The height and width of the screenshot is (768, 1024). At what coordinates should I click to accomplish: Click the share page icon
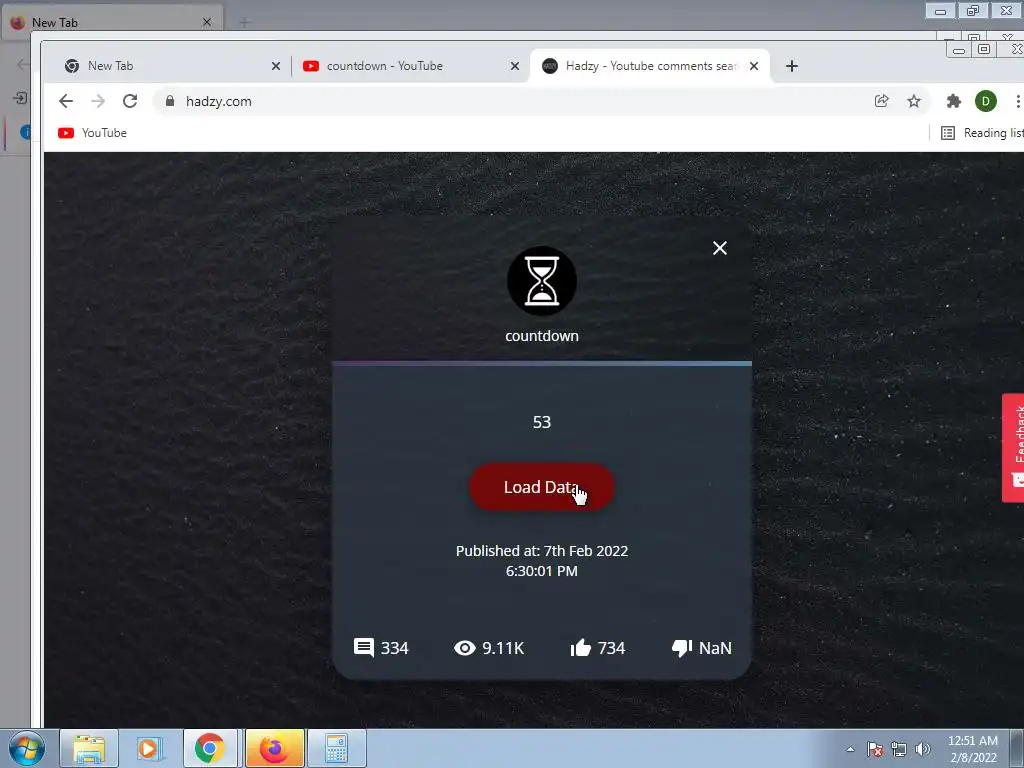pos(881,101)
